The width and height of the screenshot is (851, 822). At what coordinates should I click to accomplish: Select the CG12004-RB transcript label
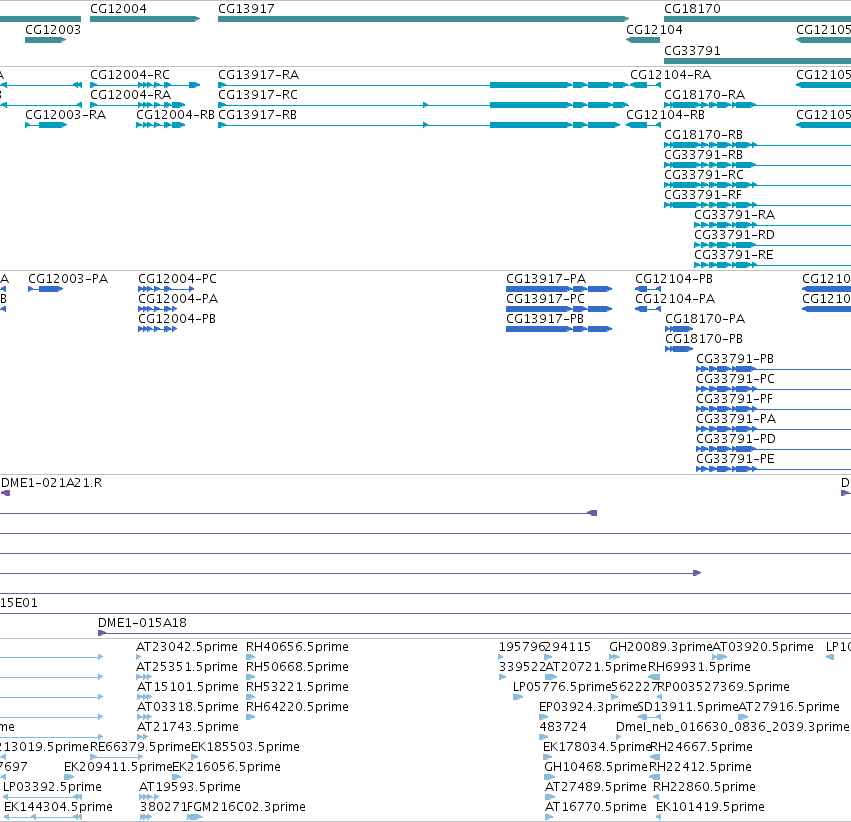click(x=175, y=114)
